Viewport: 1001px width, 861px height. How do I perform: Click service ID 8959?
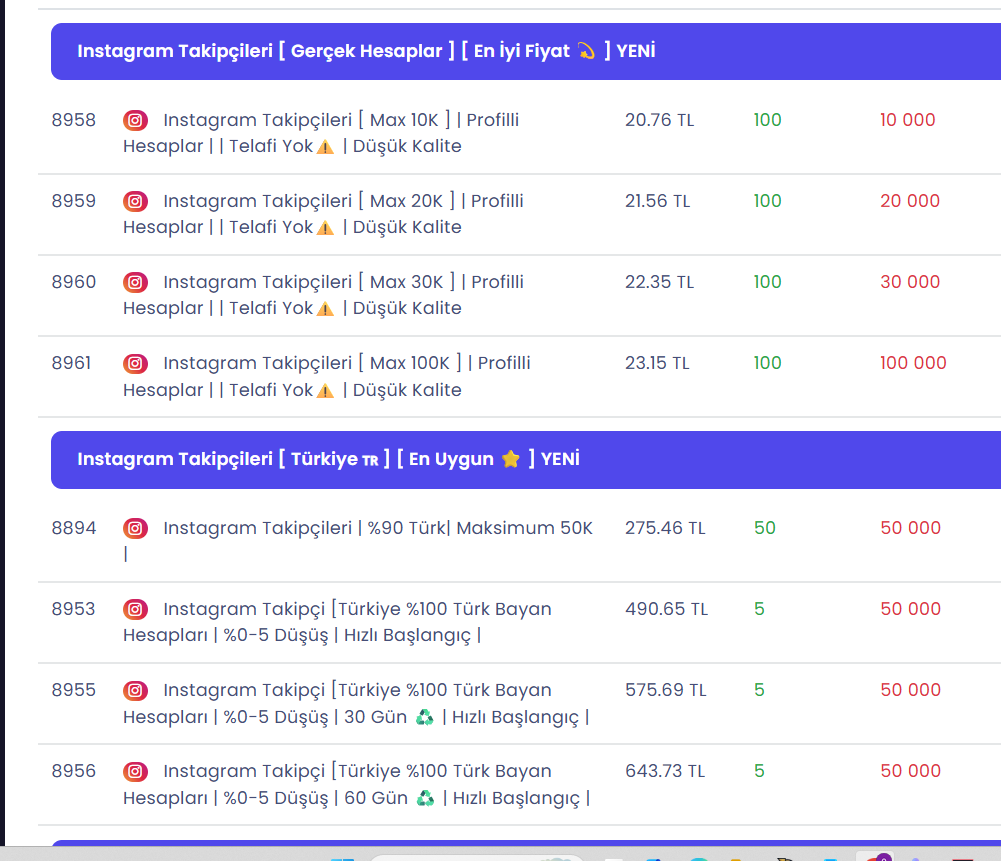coord(73,201)
